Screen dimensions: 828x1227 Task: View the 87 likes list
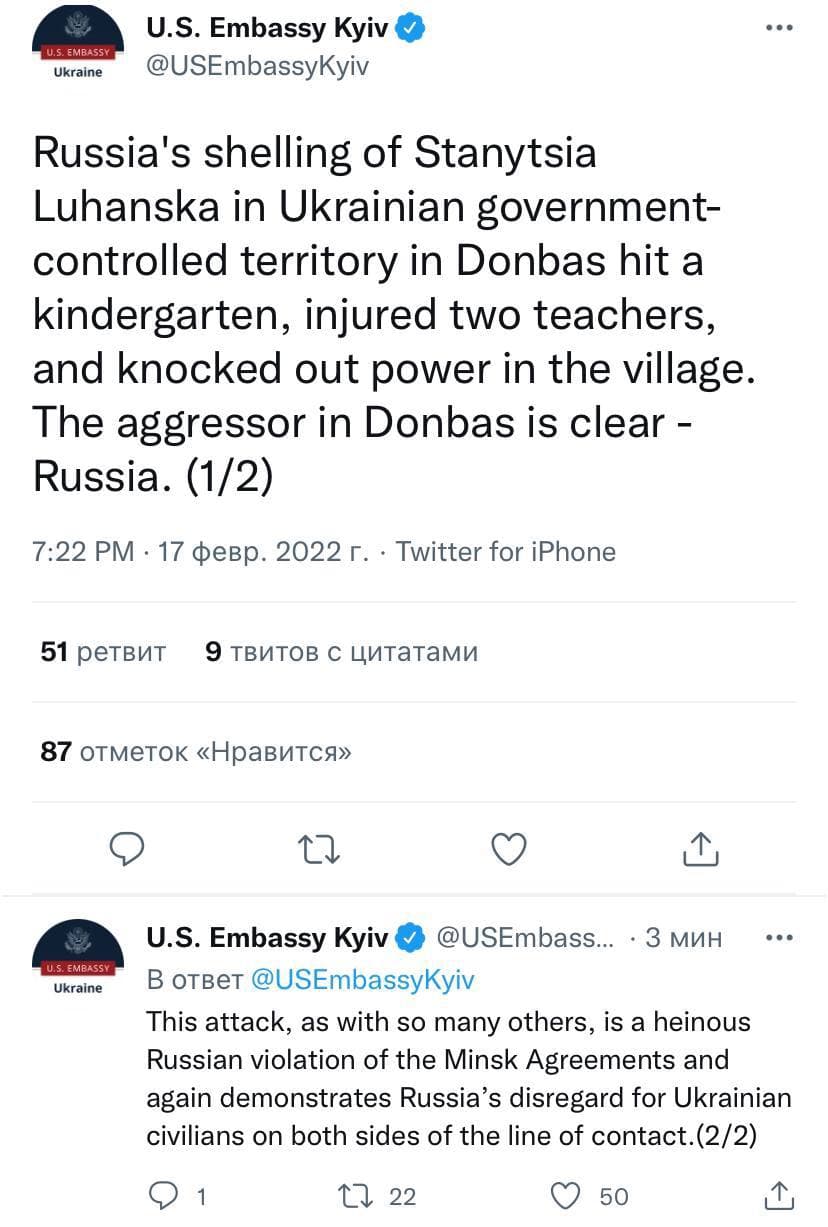tap(196, 751)
